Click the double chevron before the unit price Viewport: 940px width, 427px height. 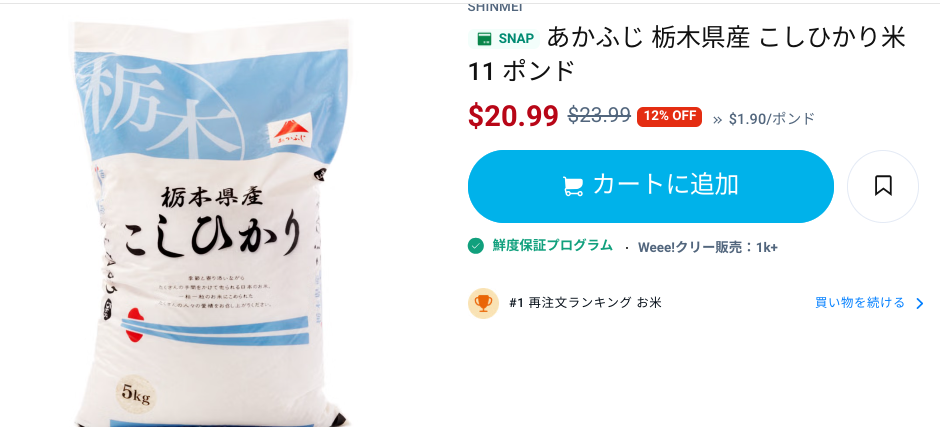coord(718,119)
